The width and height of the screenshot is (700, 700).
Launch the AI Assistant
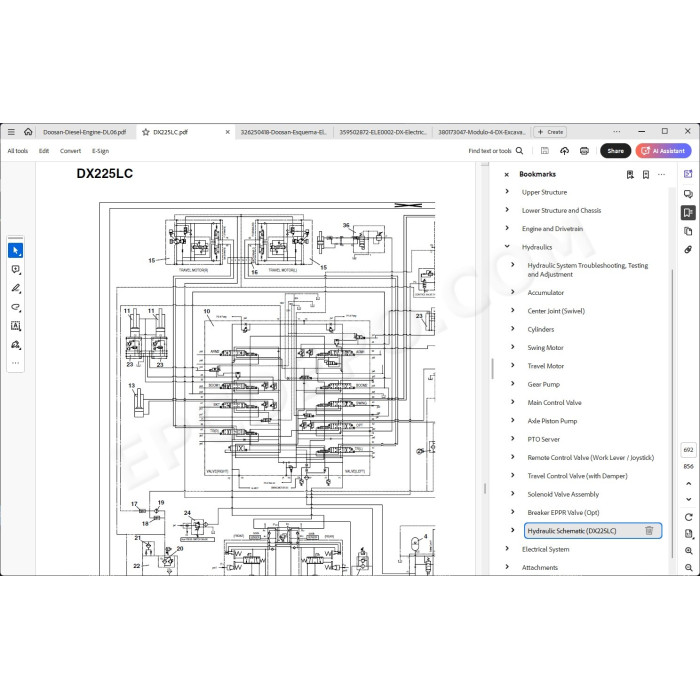pos(663,151)
